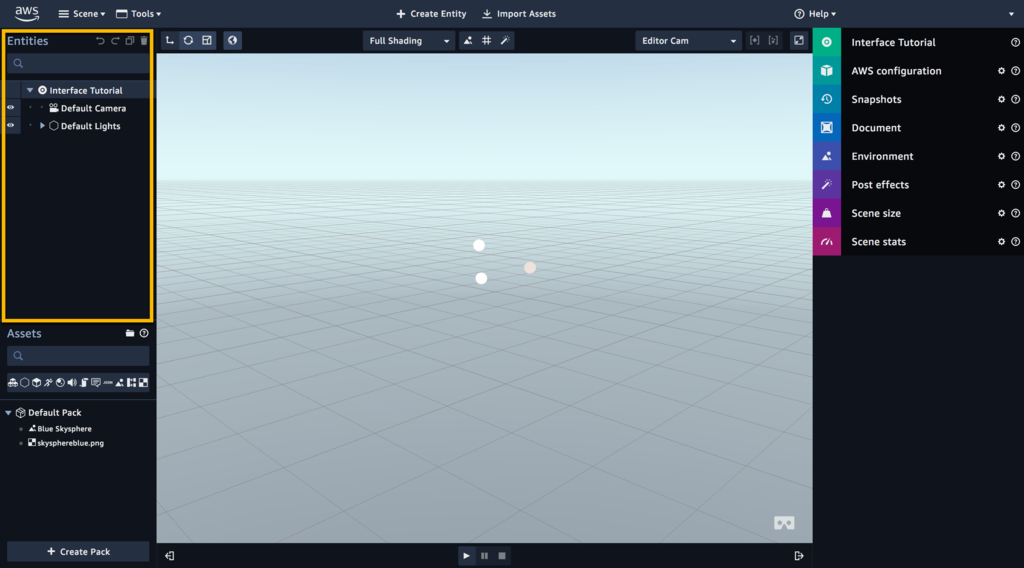The height and width of the screenshot is (568, 1024).
Task: Click the fullscreen viewport icon
Action: [x=799, y=40]
